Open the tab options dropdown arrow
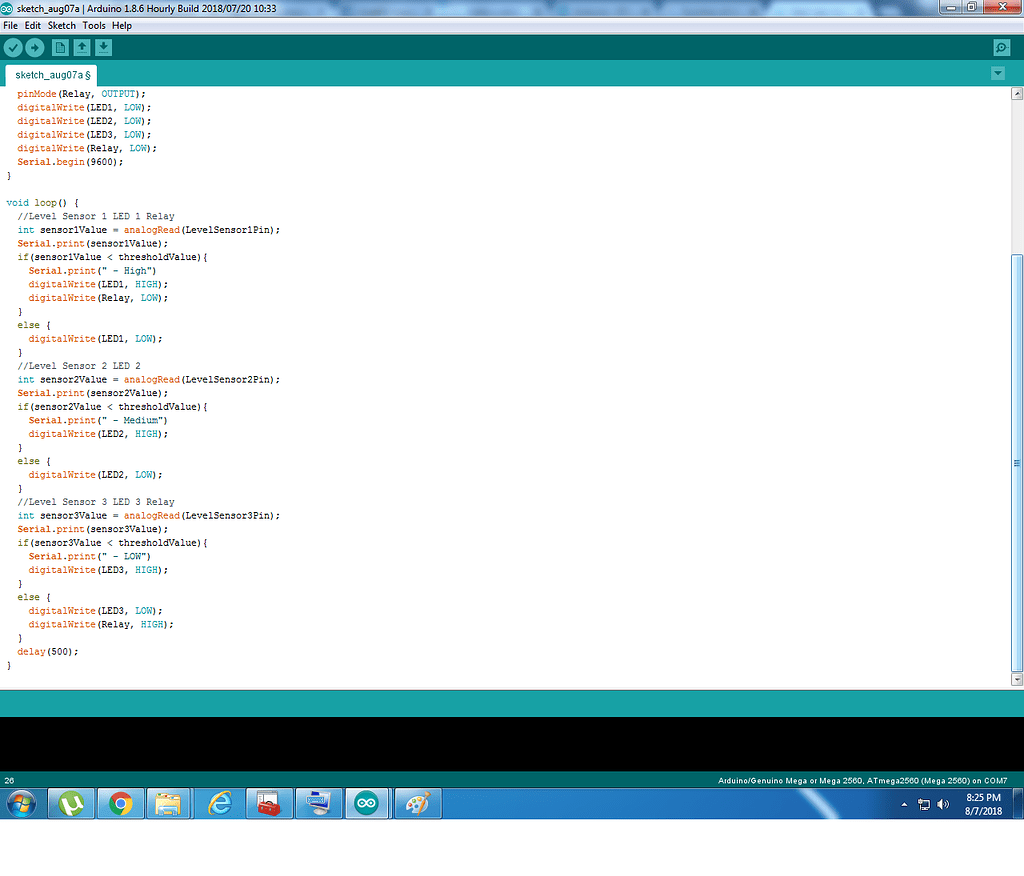This screenshot has height=876, width=1024. tap(998, 73)
